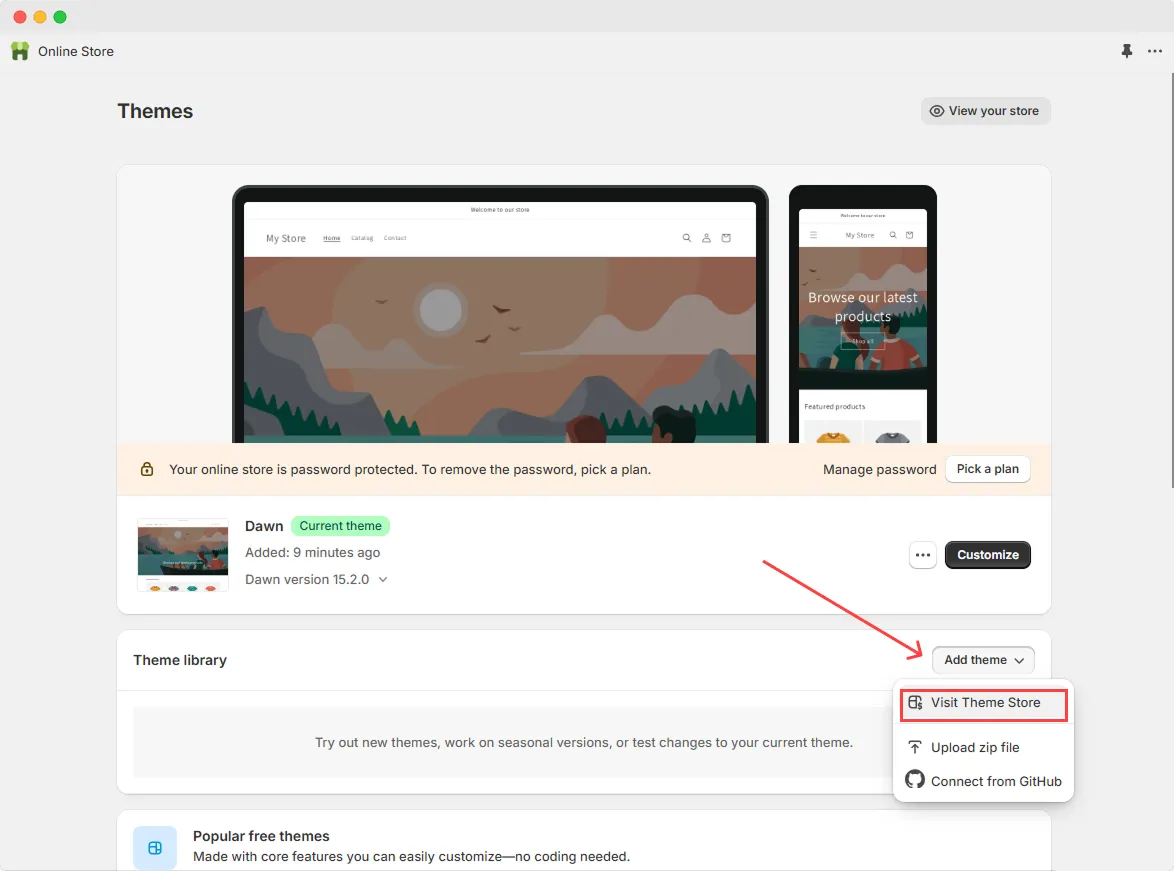Expand the Dawn version 15.2.0 chevron
The height and width of the screenshot is (871, 1174).
[384, 579]
